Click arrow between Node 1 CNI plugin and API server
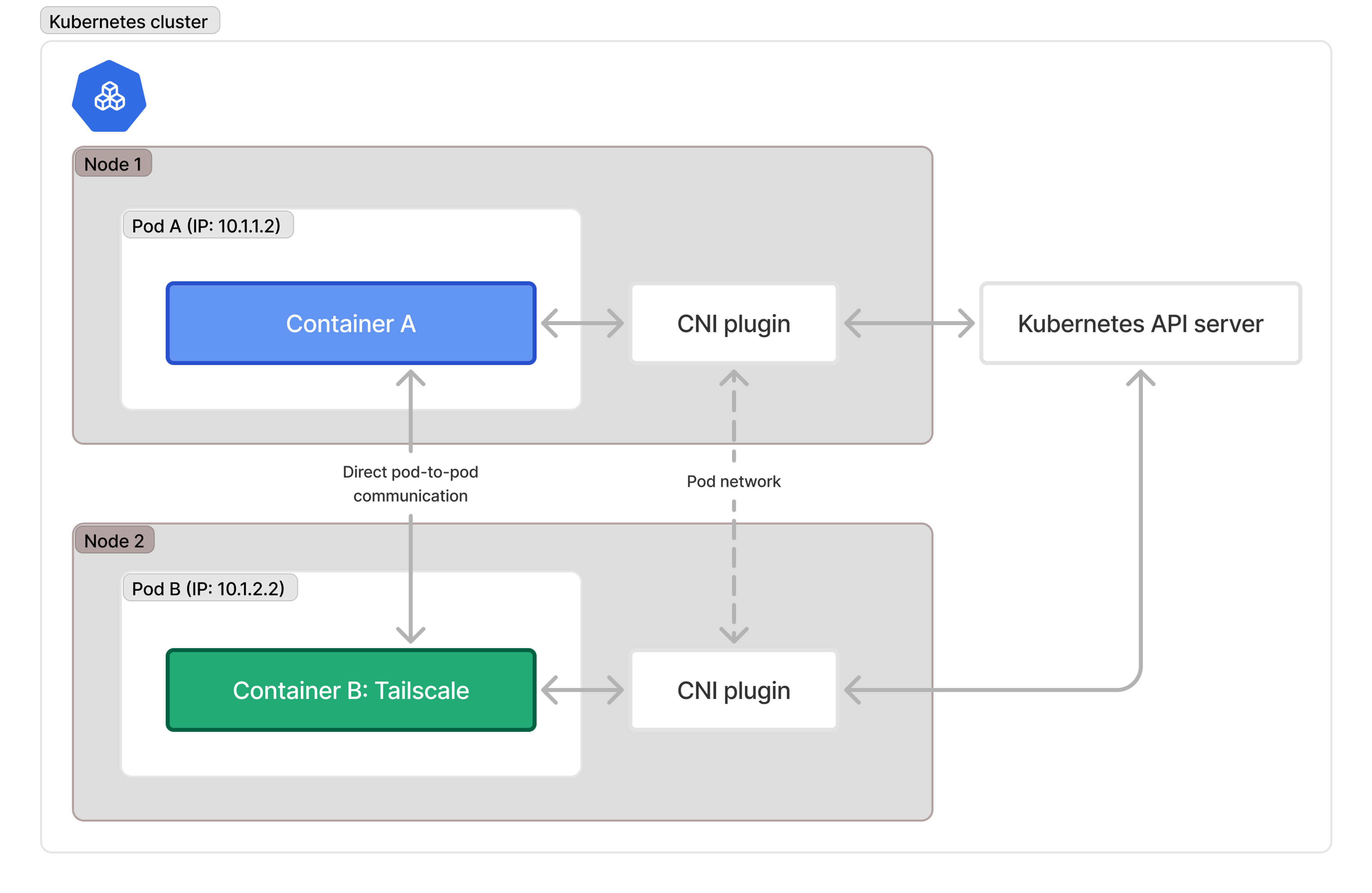 coord(909,323)
